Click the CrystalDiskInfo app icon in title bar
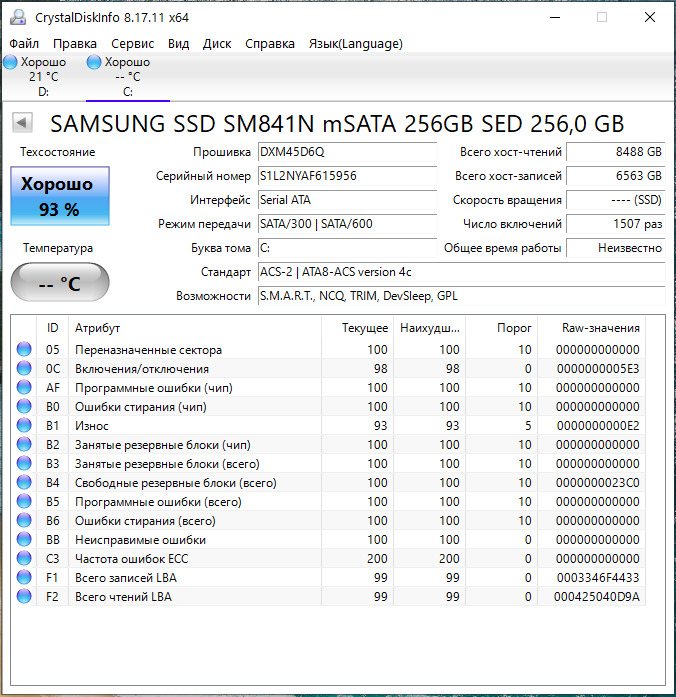Screen dimensions: 676x697 [17, 17]
